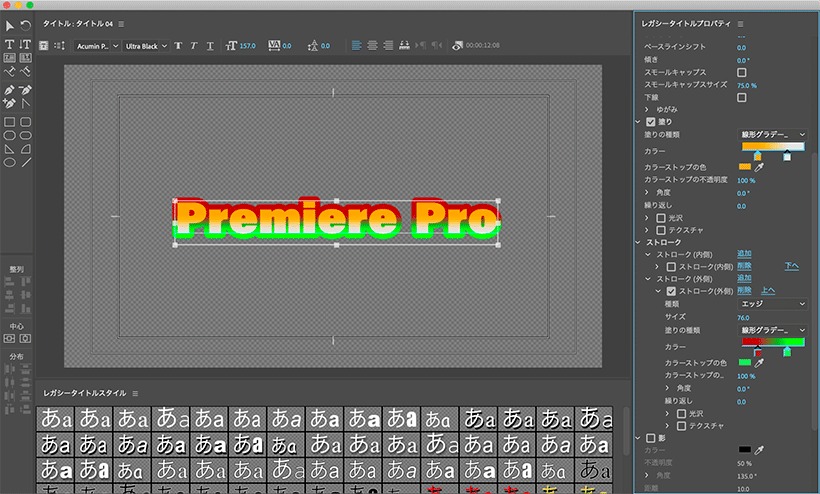Enable 下線 underline checkbox
The height and width of the screenshot is (494, 820).
coord(742,97)
